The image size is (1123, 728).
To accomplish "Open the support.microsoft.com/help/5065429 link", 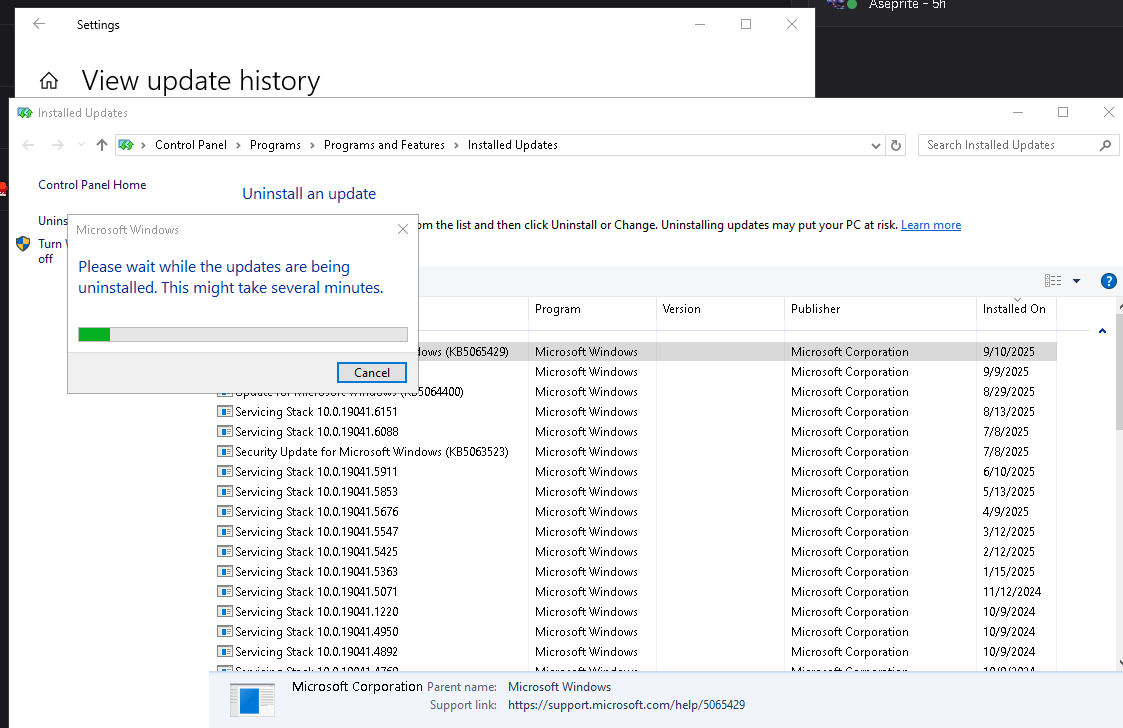I will pos(626,705).
